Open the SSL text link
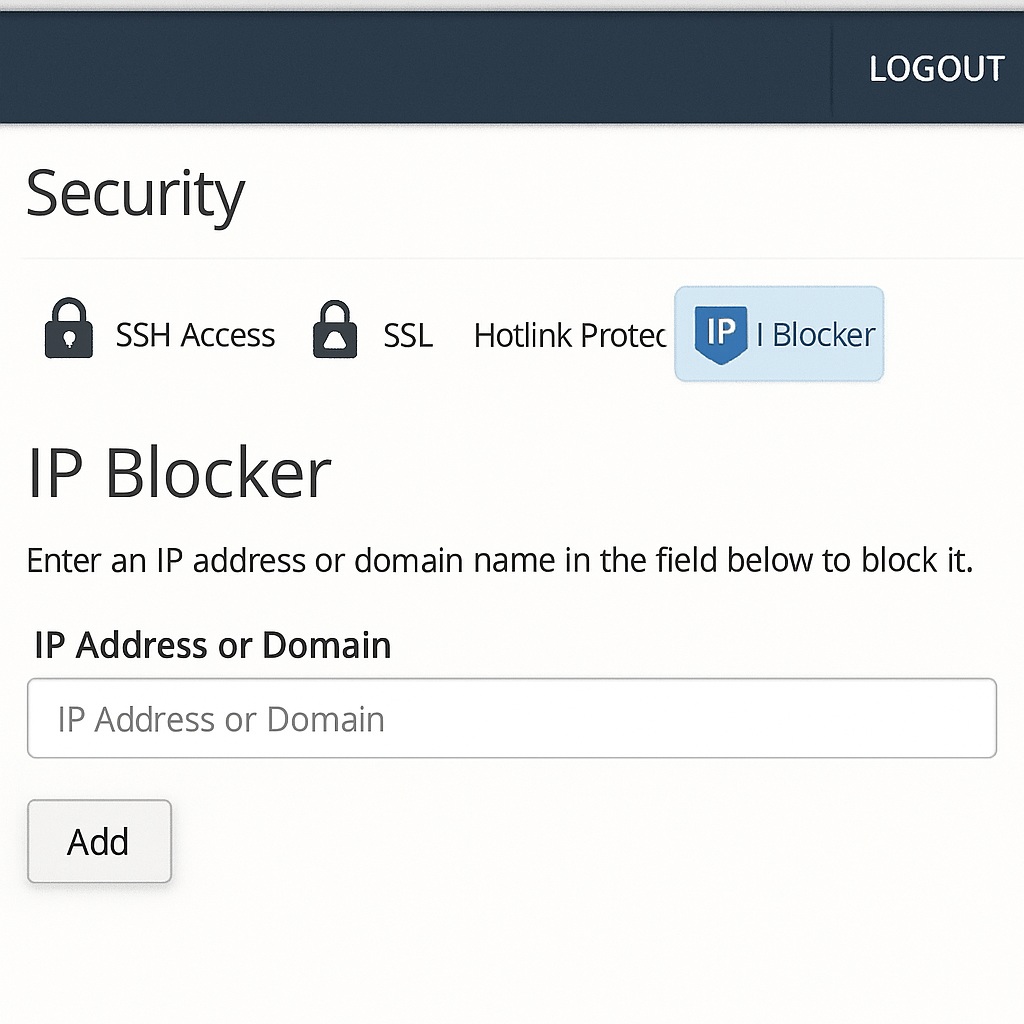Image resolution: width=1024 pixels, height=1024 pixels. tap(408, 335)
